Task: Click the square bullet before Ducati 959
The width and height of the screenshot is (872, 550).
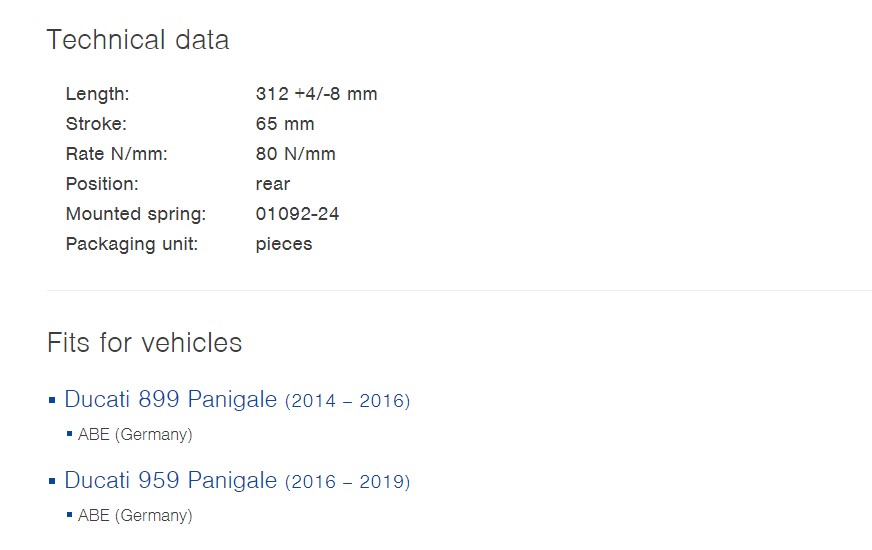Action: pos(52,482)
